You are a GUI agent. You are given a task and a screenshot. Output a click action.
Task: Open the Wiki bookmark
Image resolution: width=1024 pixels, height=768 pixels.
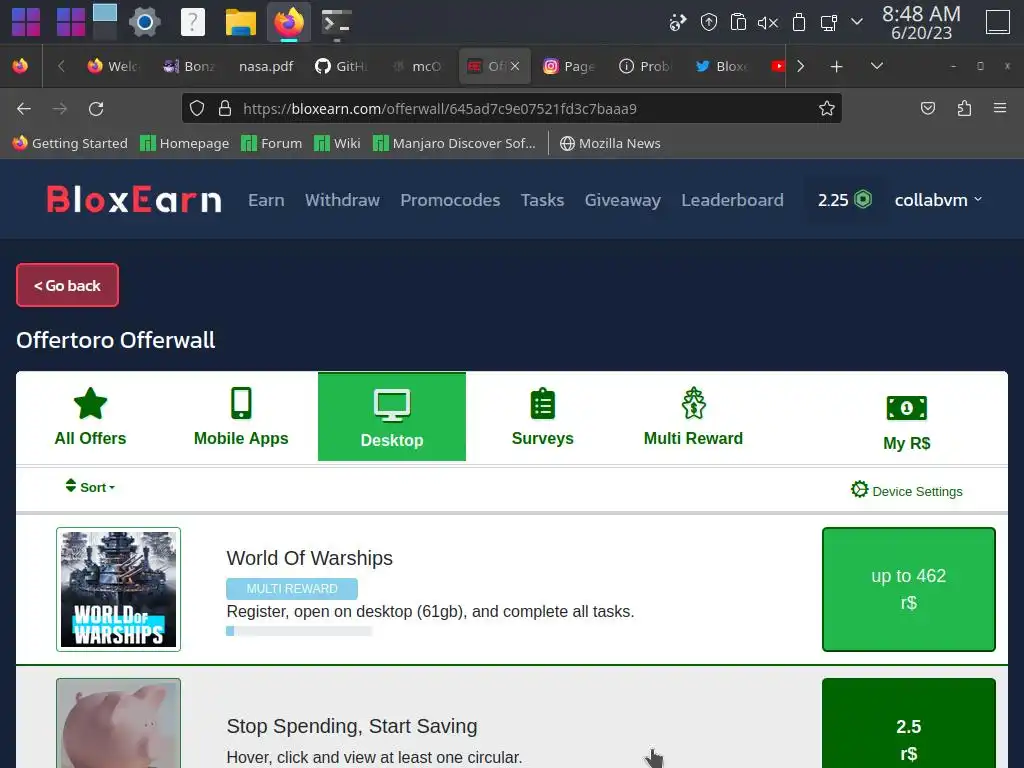(x=337, y=143)
